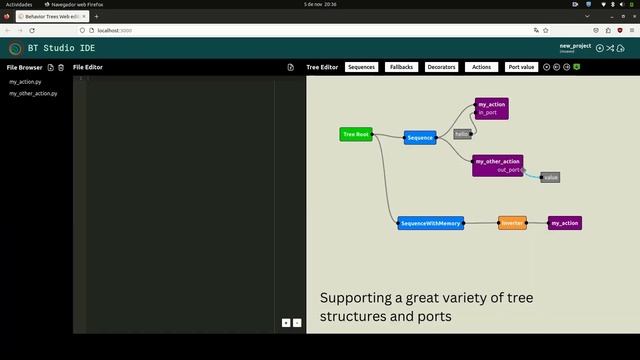Open new browser tab with plus
Viewport: 640px width, 360px height.
coord(96,17)
